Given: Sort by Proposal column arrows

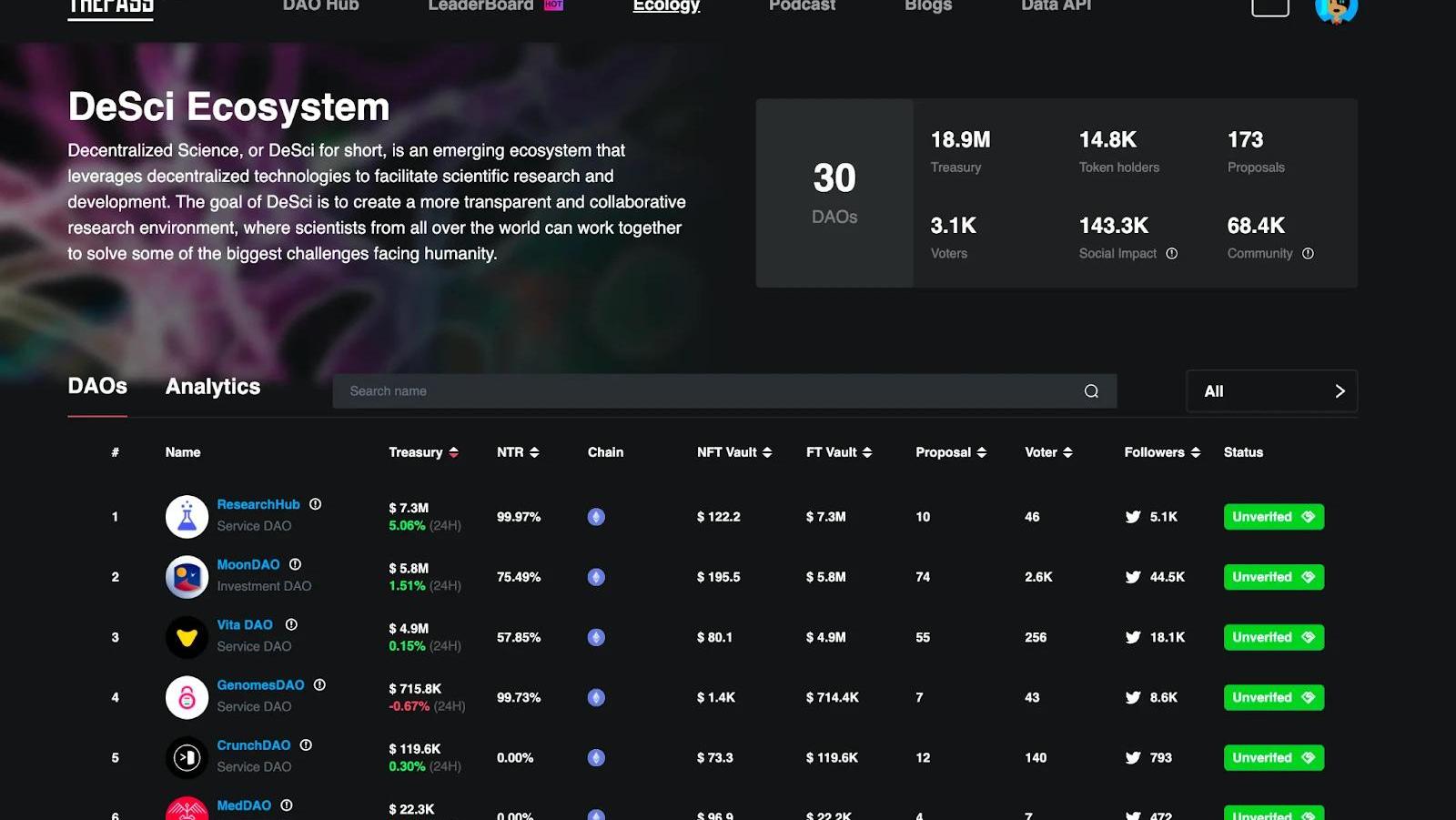Looking at the screenshot, I should click(x=981, y=452).
